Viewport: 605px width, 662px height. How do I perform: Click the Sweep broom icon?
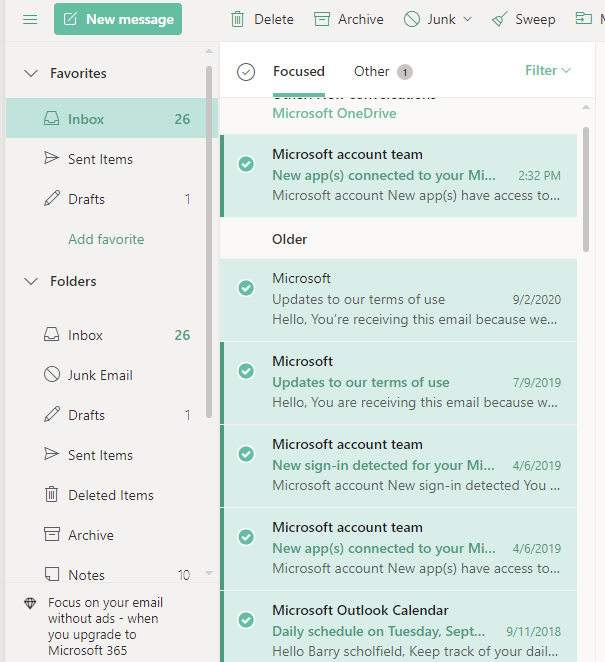[x=499, y=19]
